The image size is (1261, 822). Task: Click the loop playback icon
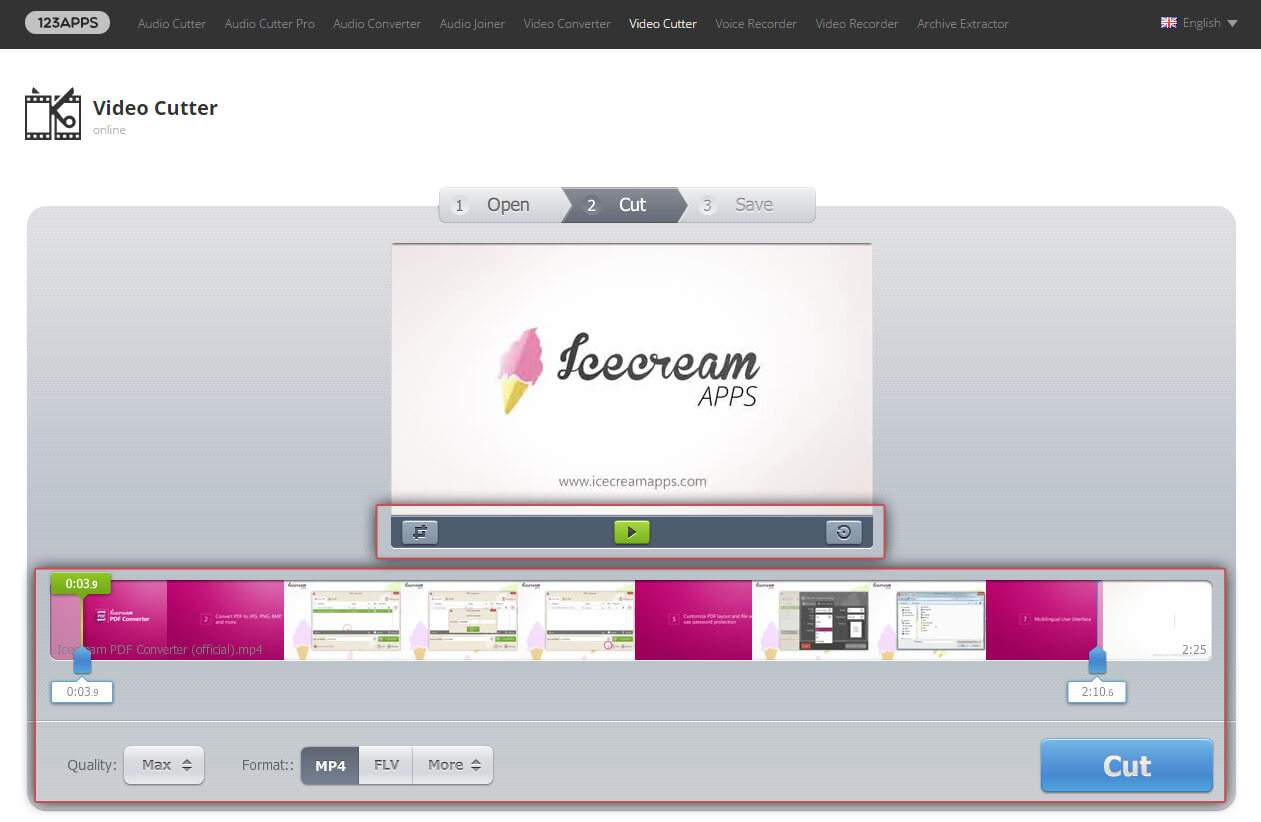tap(419, 532)
